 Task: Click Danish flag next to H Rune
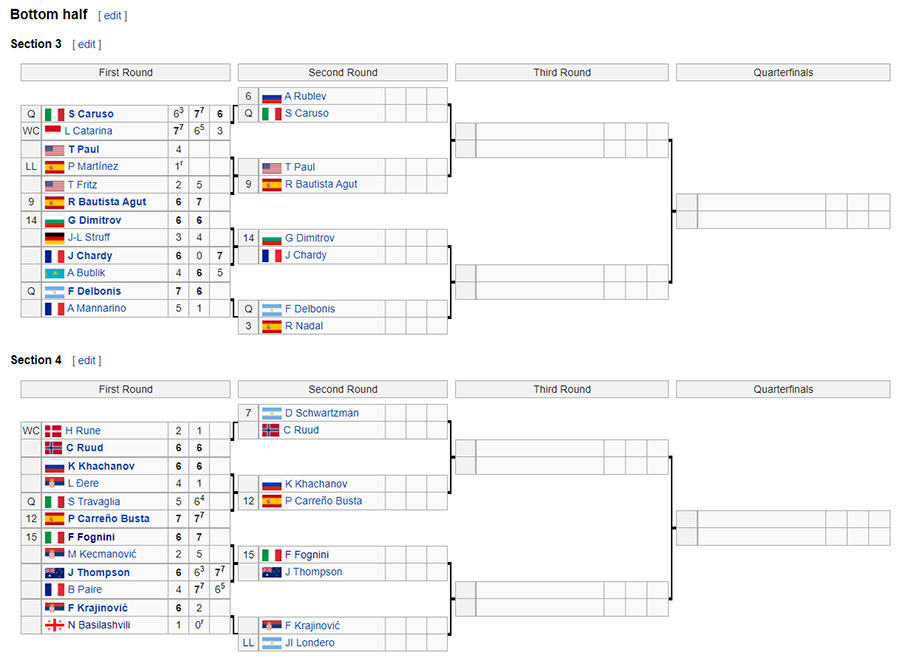[53, 431]
